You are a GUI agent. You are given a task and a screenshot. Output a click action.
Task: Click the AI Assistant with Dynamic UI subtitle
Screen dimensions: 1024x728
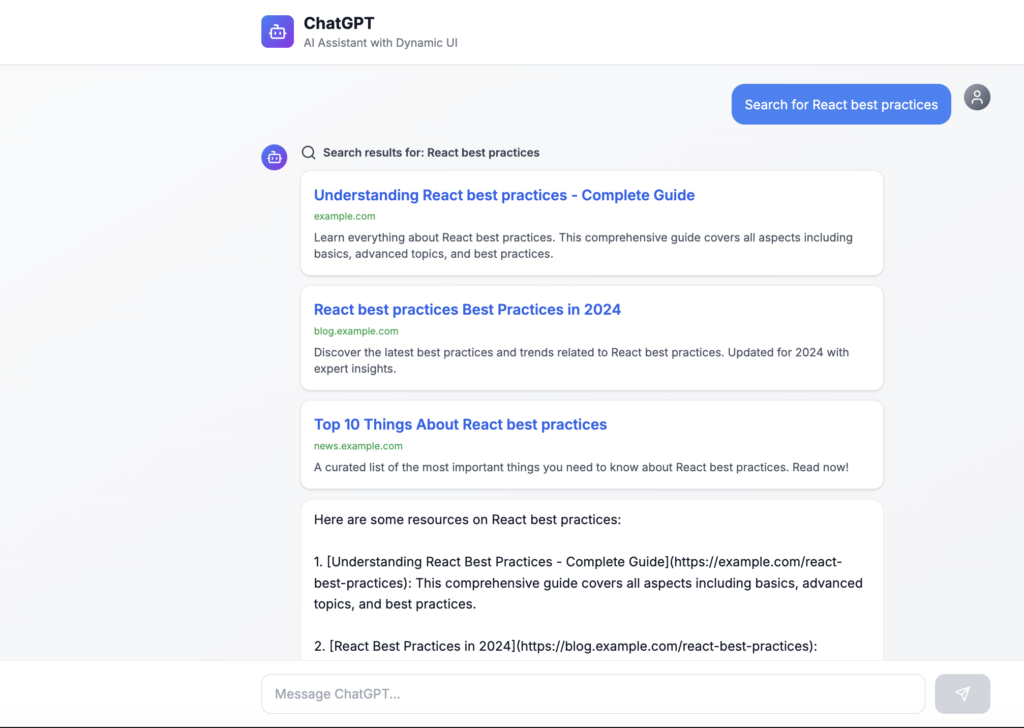tap(380, 43)
